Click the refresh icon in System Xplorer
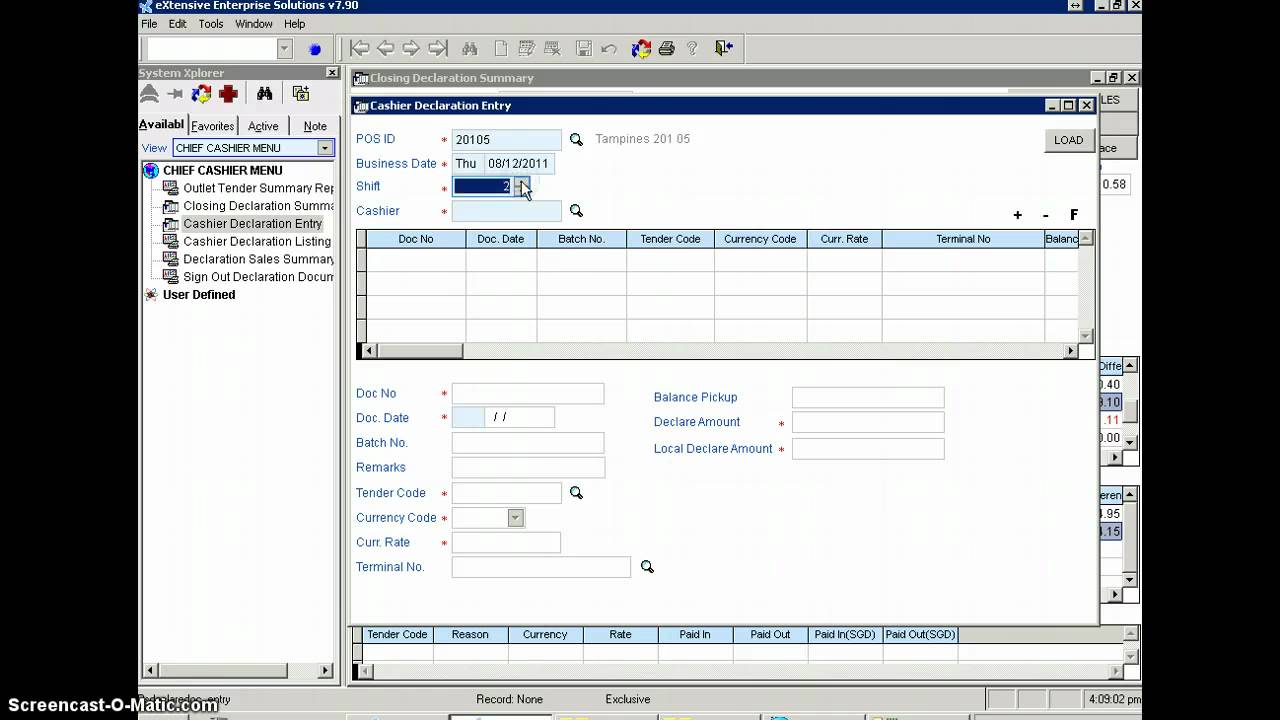This screenshot has height=720, width=1280. tap(202, 94)
